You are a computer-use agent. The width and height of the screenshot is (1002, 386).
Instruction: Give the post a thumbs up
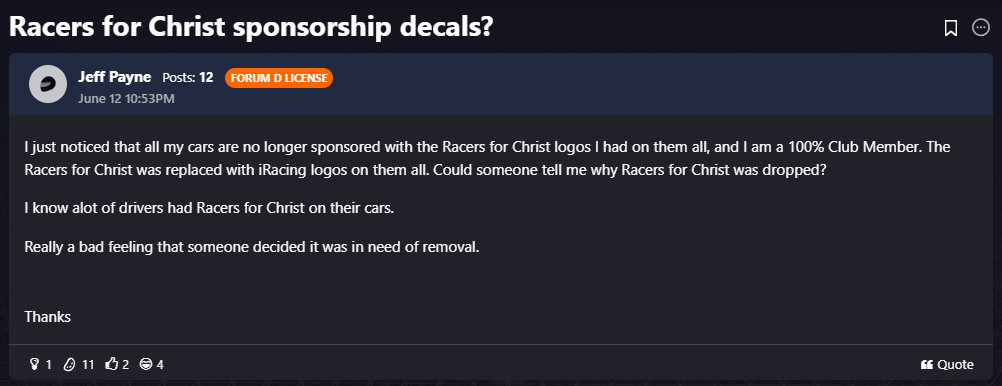(112, 364)
